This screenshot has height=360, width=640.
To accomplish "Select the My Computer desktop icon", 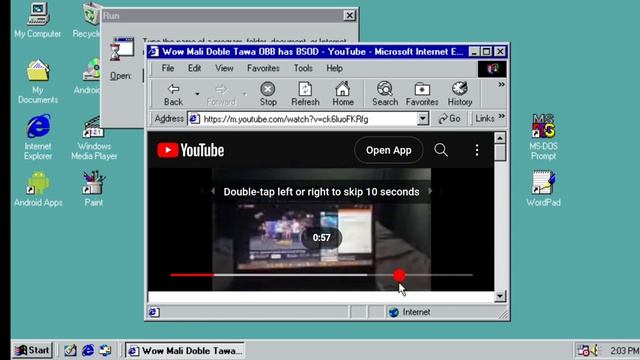I will pyautogui.click(x=38, y=20).
